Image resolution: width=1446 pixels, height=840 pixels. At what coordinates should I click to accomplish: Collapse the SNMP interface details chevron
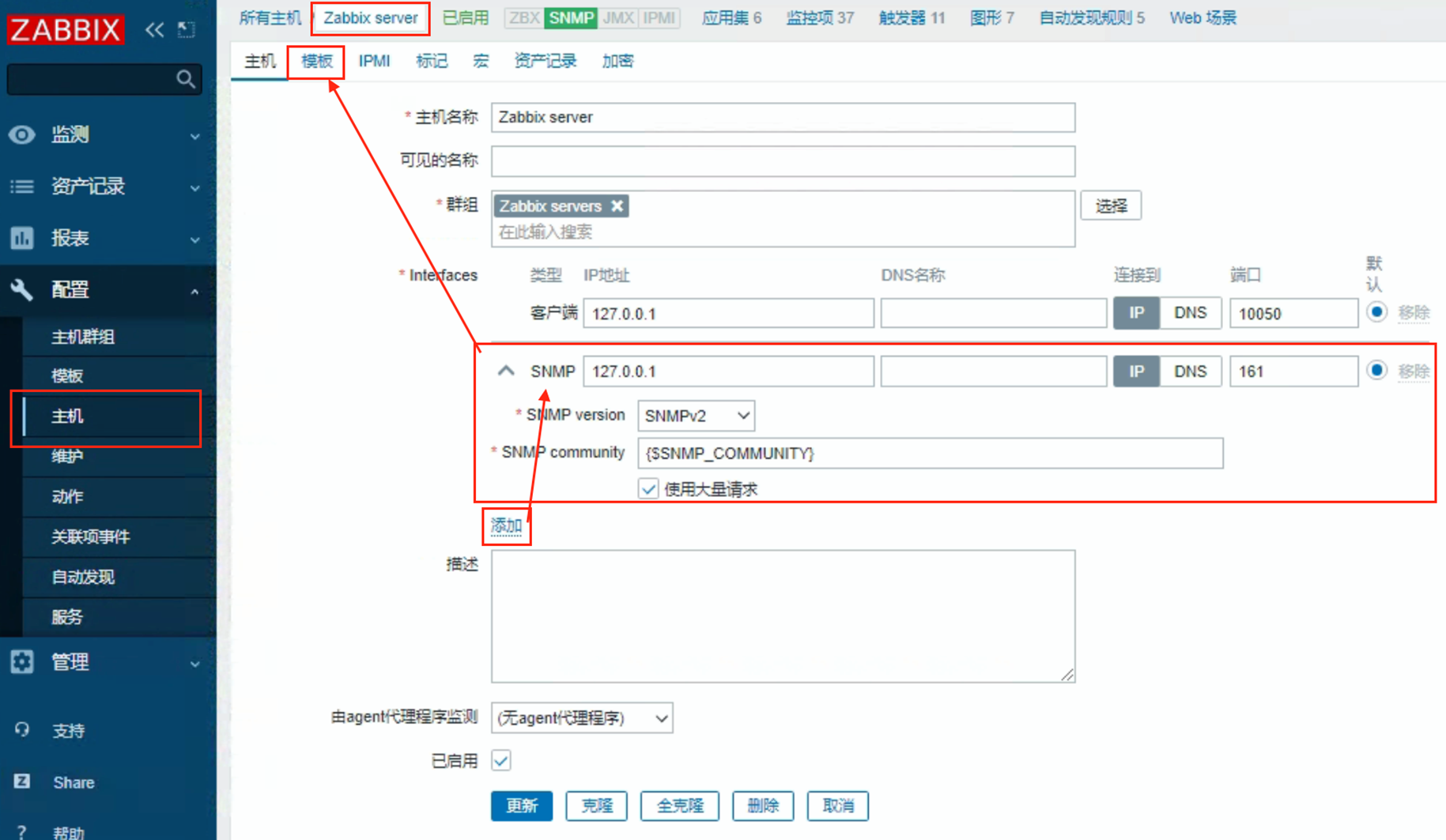pos(506,371)
